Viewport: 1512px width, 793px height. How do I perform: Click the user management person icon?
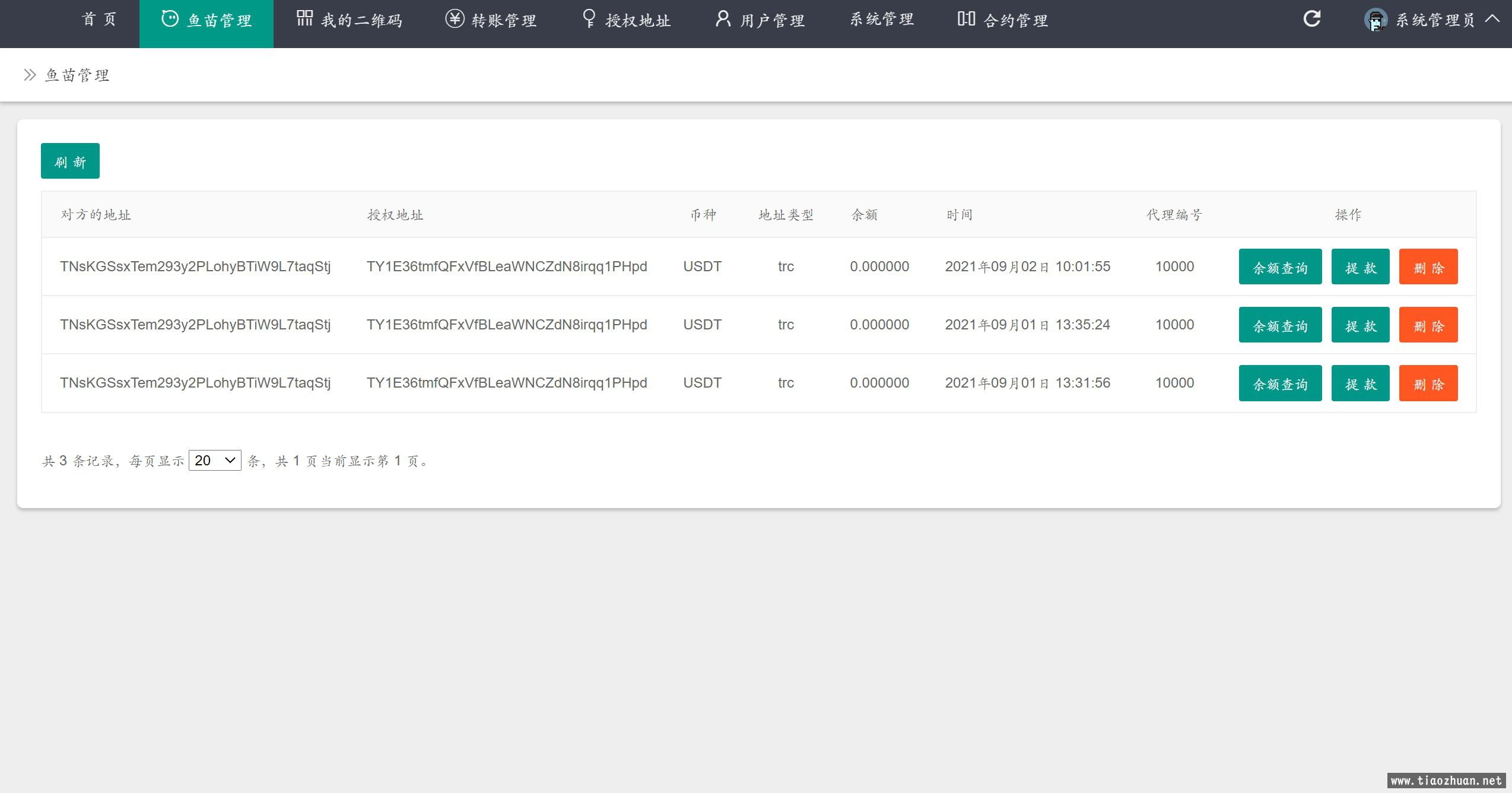point(723,19)
